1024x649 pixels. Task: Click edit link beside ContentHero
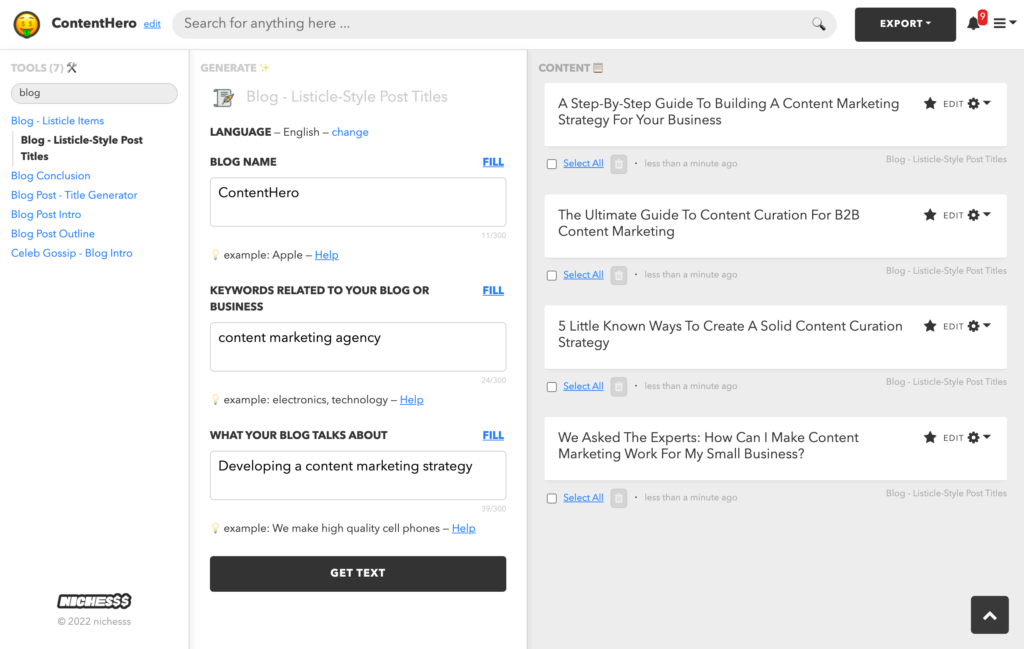pyautogui.click(x=152, y=24)
